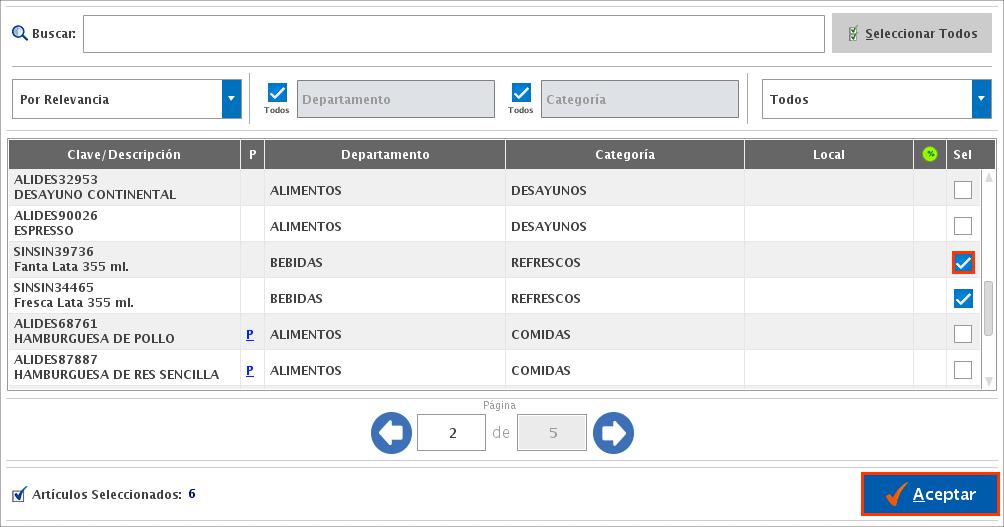Open P link for HAMBURGUESA DE RES SENCILLA
The width and height of the screenshot is (1004, 527).
pos(250,370)
